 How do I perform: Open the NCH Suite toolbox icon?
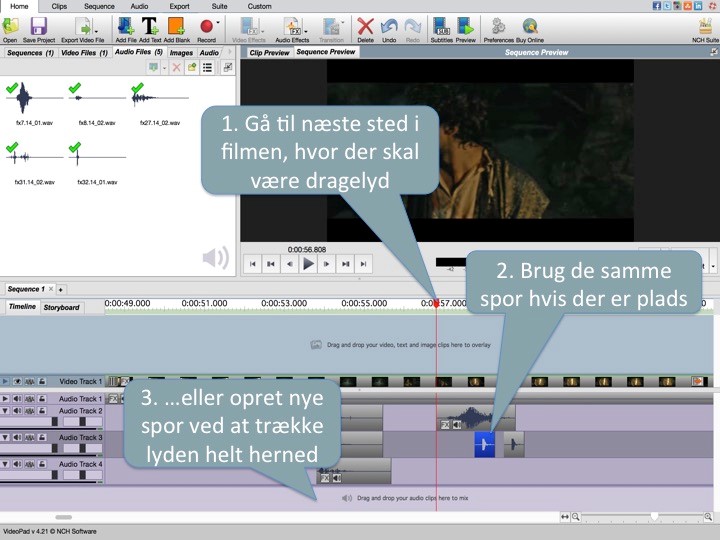click(x=705, y=27)
